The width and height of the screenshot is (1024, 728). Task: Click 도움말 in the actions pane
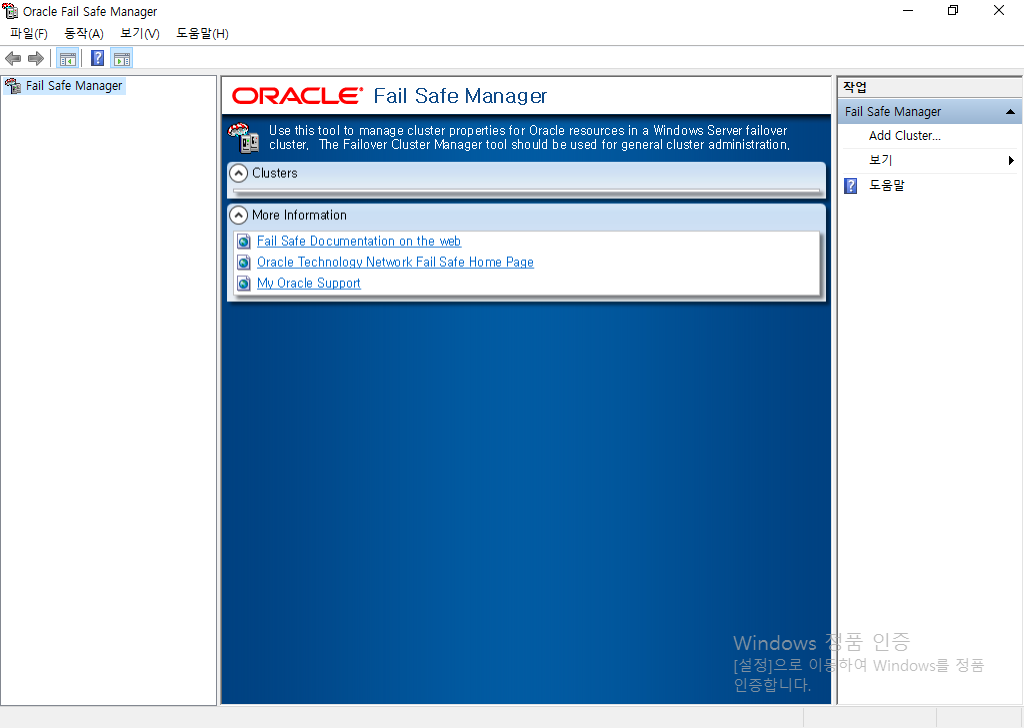pyautogui.click(x=886, y=185)
